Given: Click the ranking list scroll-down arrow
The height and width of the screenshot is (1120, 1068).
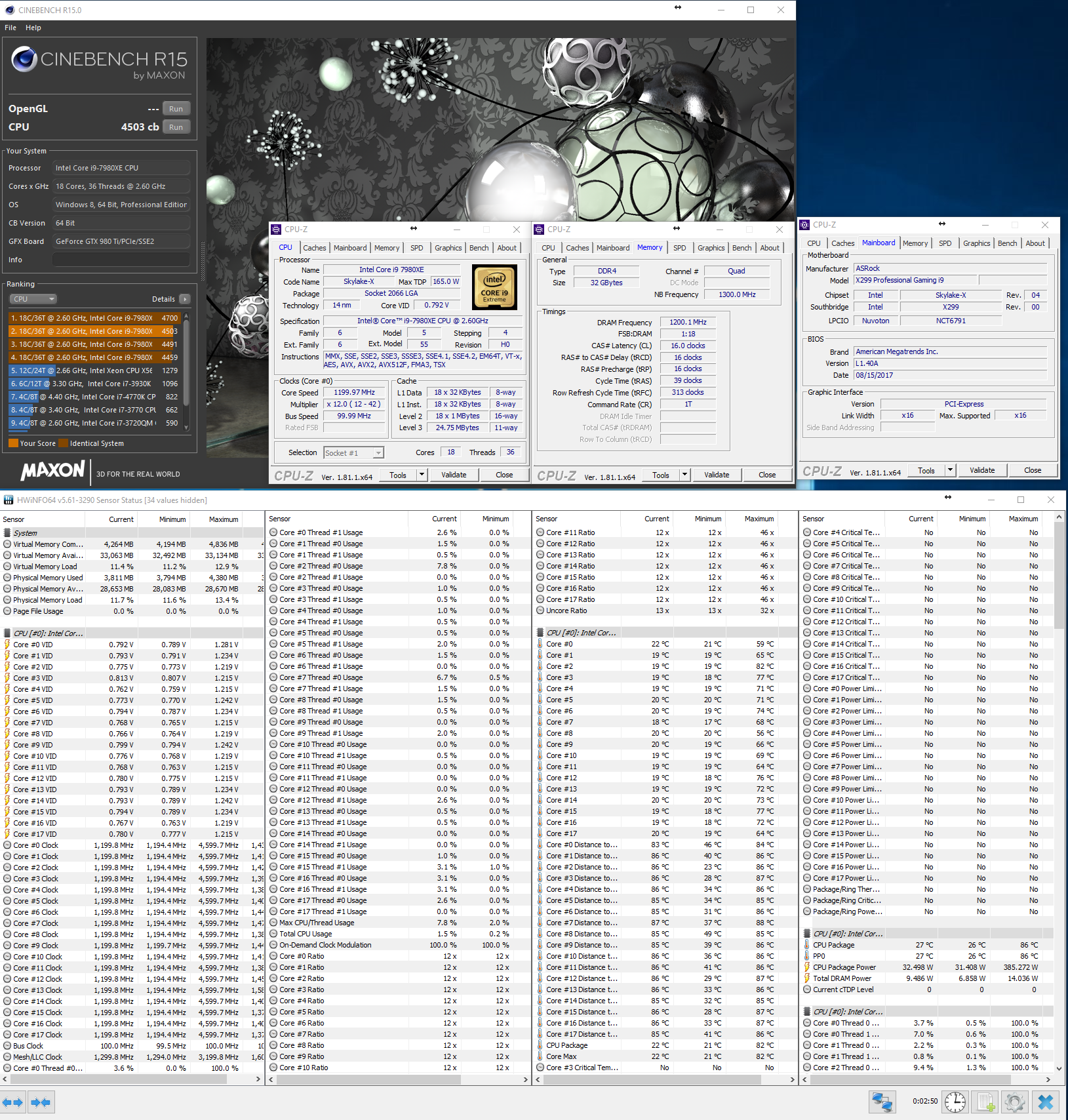Looking at the screenshot, I should (x=186, y=427).
